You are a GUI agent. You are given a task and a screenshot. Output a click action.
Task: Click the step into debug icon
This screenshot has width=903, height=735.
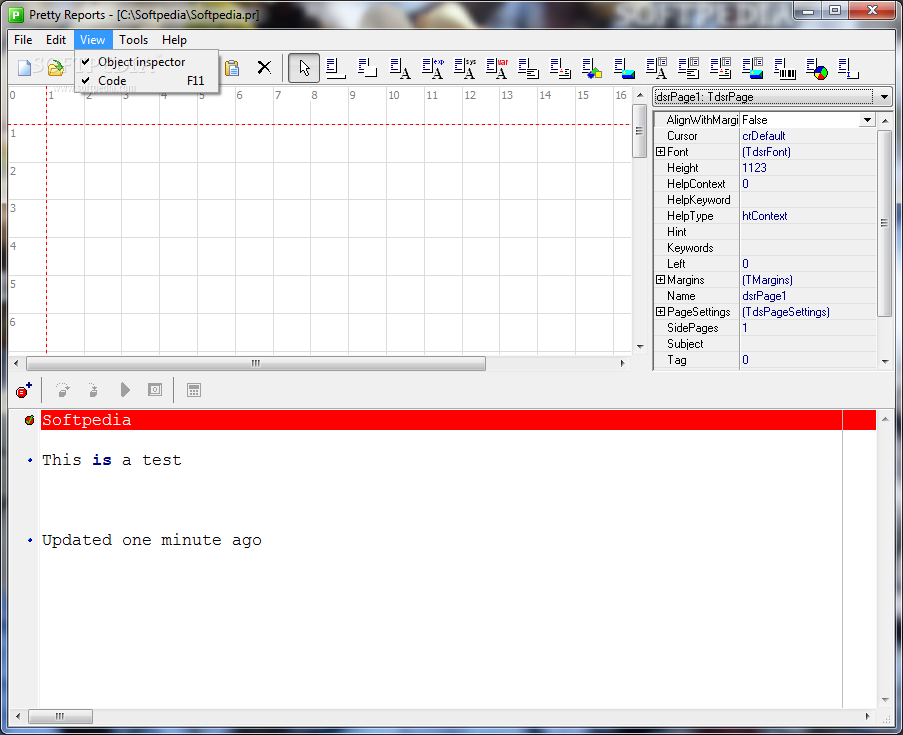pos(93,391)
